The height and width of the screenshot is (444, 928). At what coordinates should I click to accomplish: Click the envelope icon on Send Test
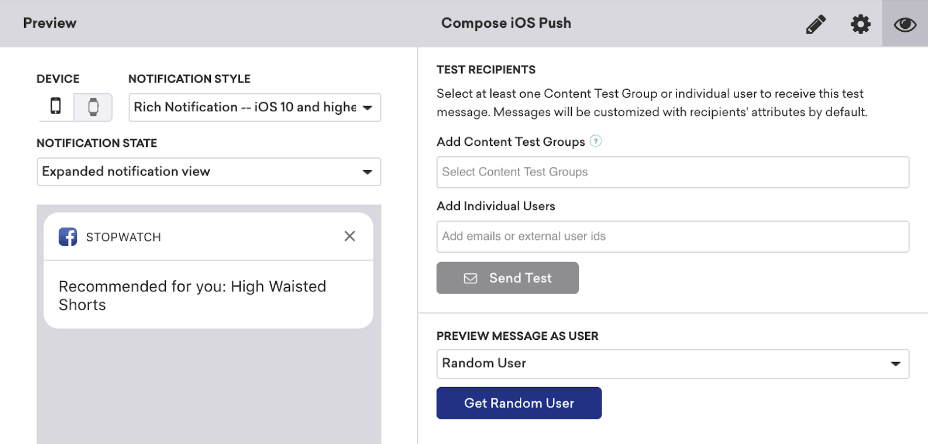(x=470, y=278)
